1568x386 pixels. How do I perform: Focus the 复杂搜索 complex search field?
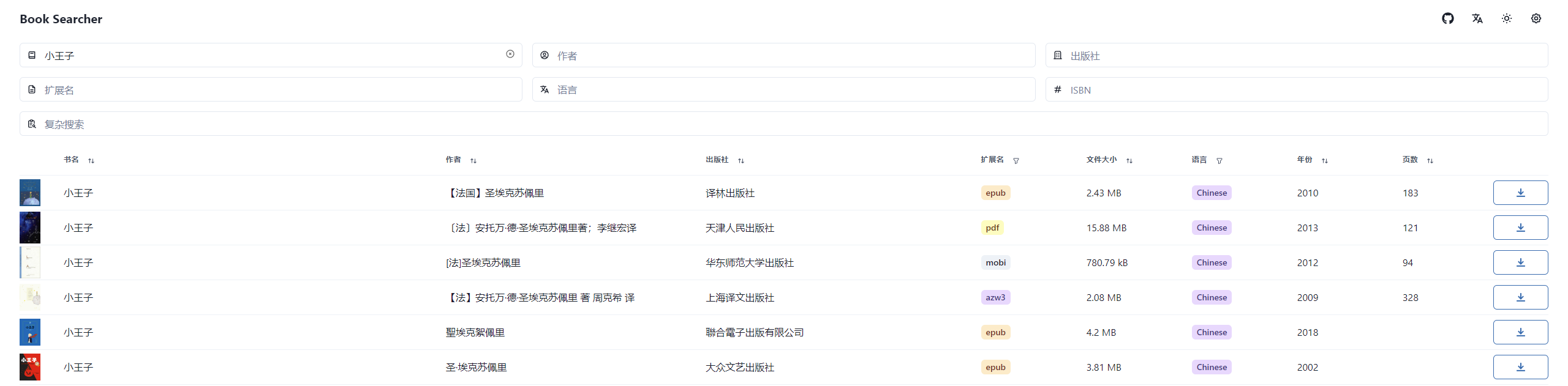coord(783,124)
